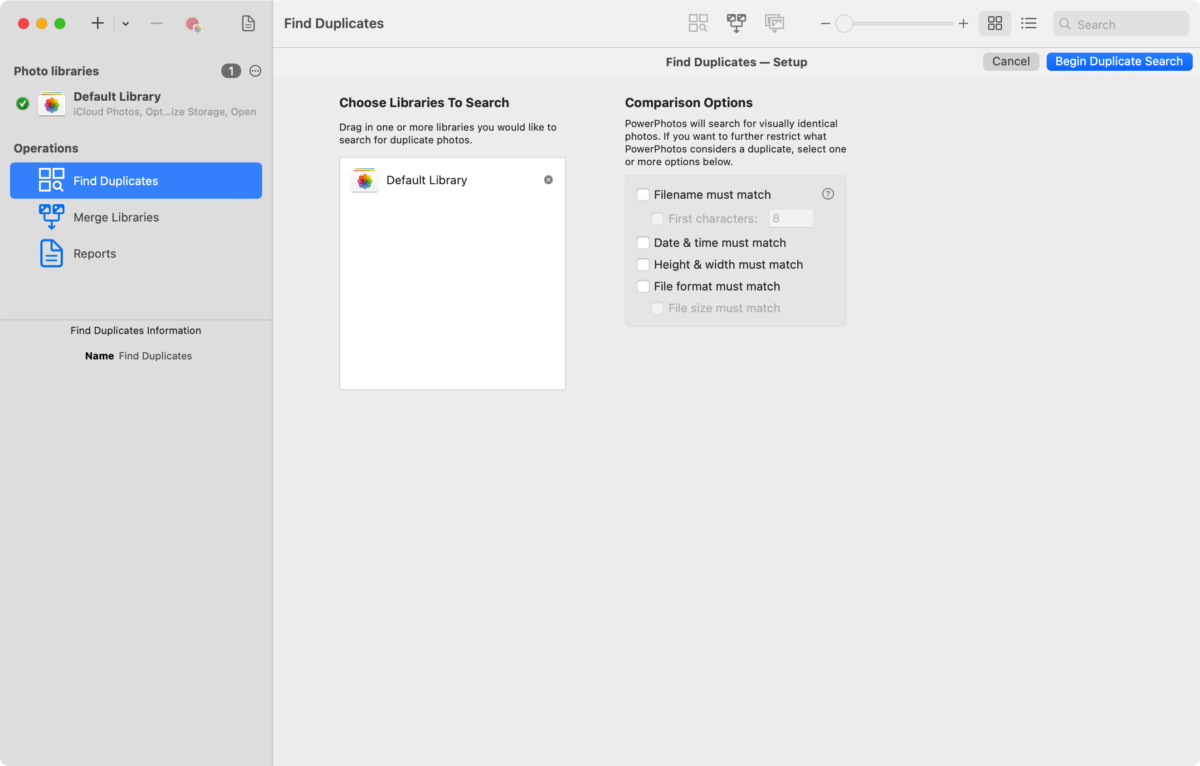Enable File format must match
This screenshot has height=766, width=1200.
click(643, 287)
